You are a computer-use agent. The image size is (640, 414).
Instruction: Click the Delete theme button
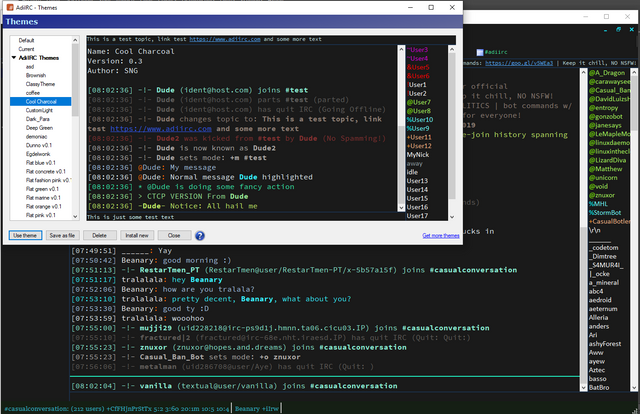pos(99,236)
